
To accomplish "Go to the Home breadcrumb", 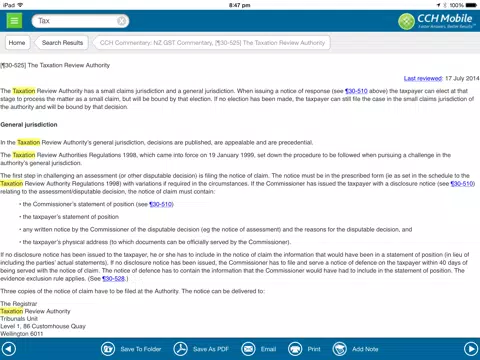I will pos(17,43).
